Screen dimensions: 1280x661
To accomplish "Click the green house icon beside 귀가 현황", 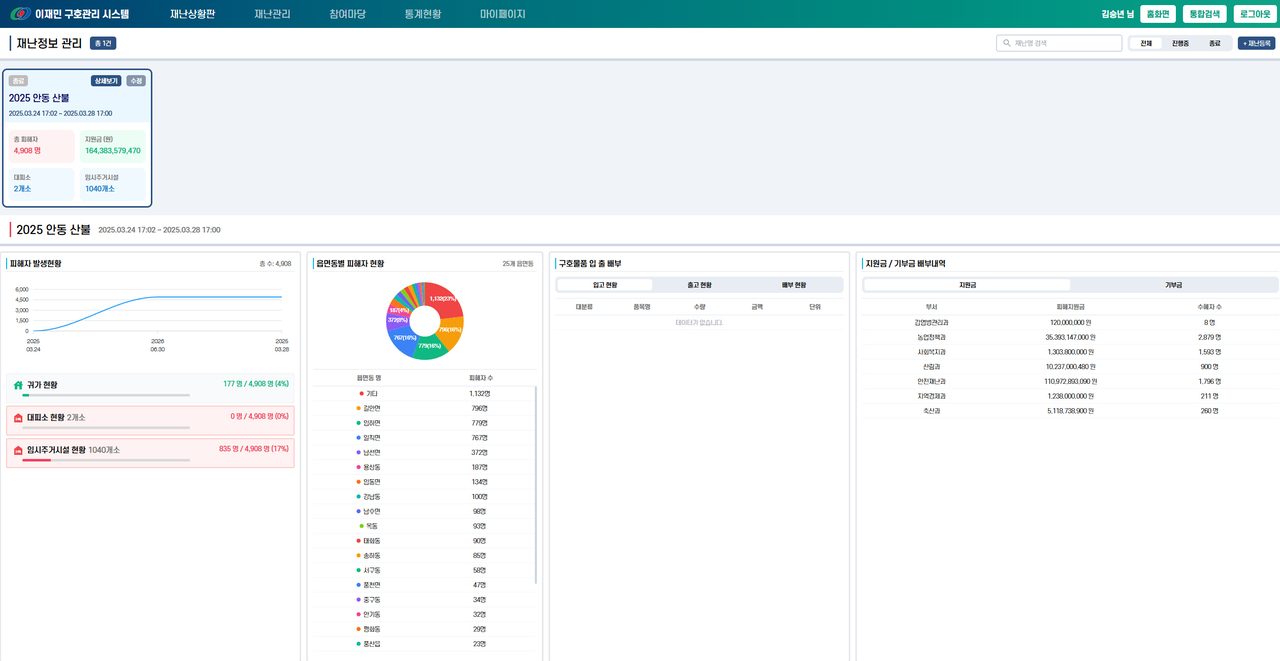I will coord(18,385).
